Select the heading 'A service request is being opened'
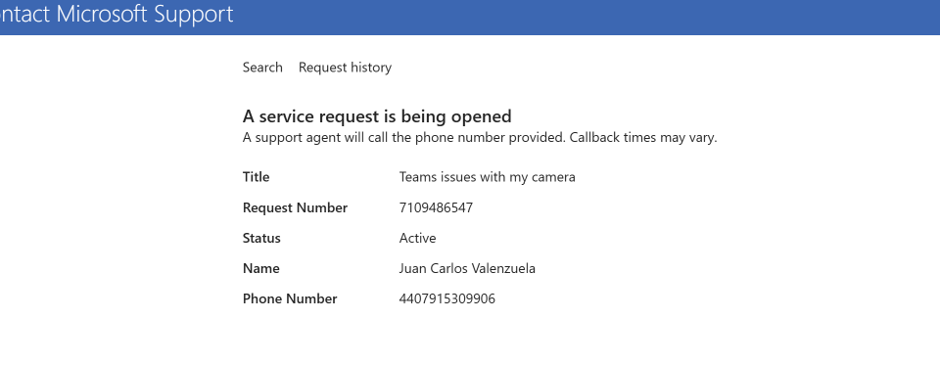The height and width of the screenshot is (365, 940). pyautogui.click(x=377, y=116)
